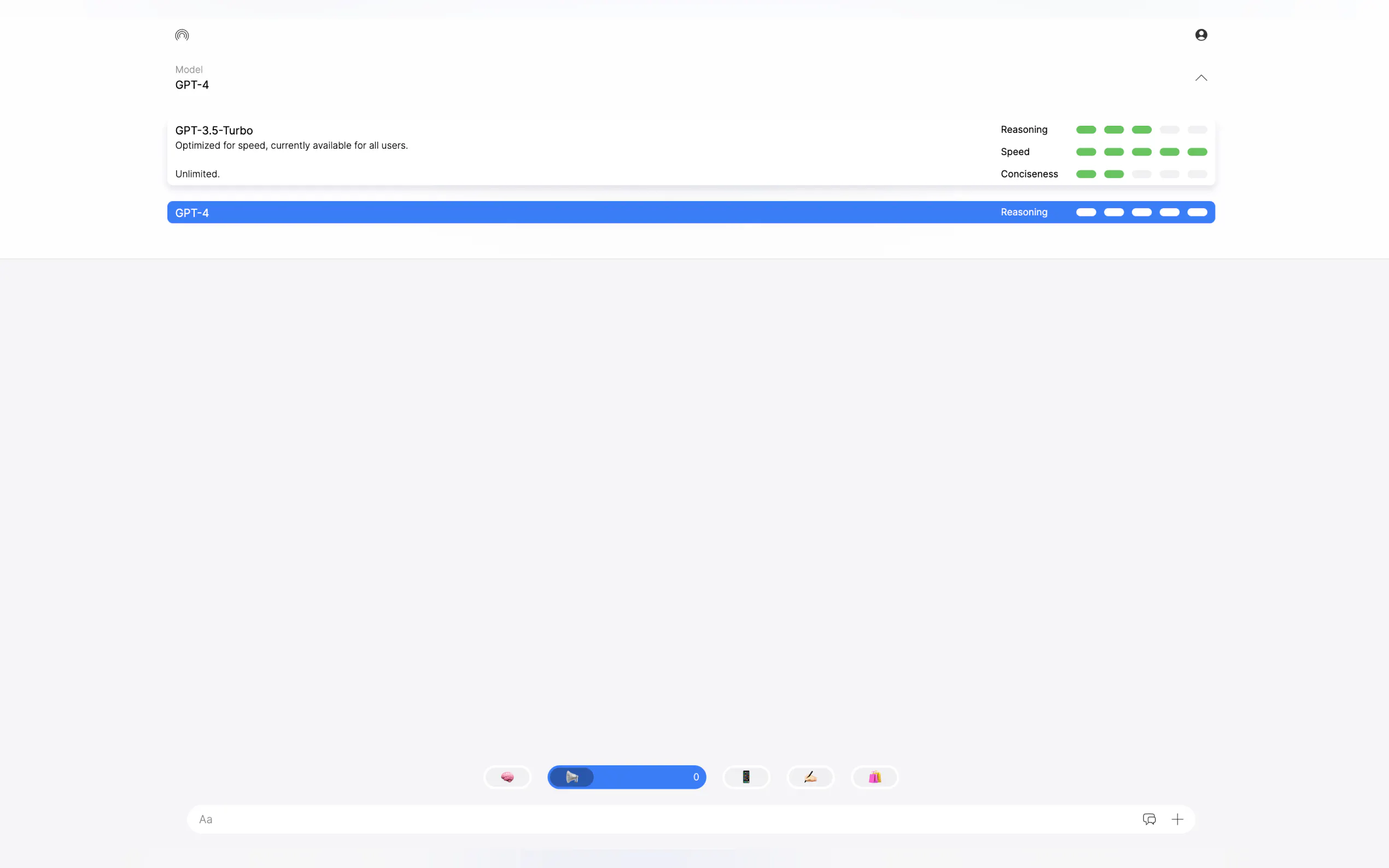Click the GPT-3.5-Turbo Conciseness rating bars
The width and height of the screenshot is (1389, 868).
coord(1141,174)
